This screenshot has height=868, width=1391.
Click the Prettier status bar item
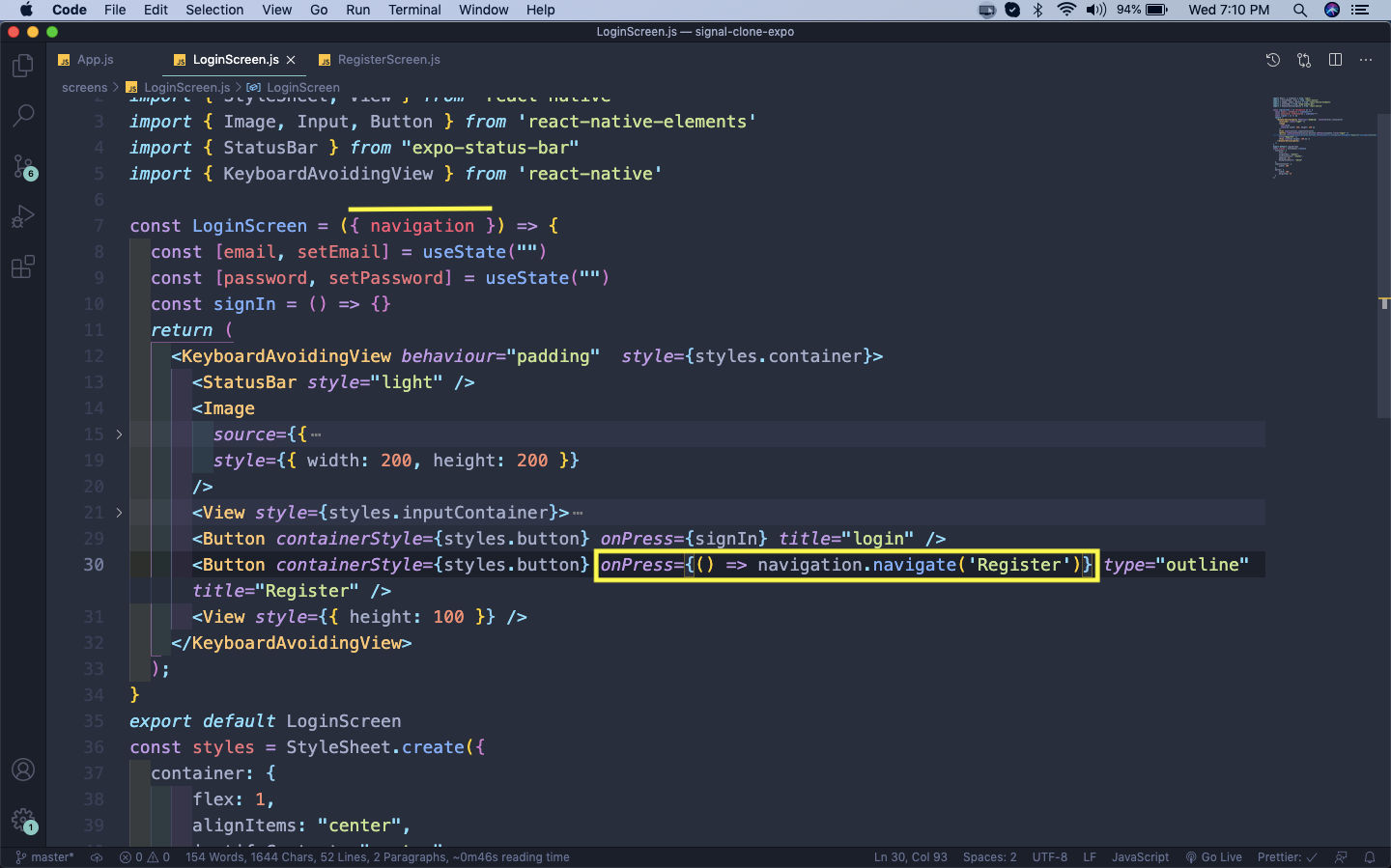coord(1287,857)
